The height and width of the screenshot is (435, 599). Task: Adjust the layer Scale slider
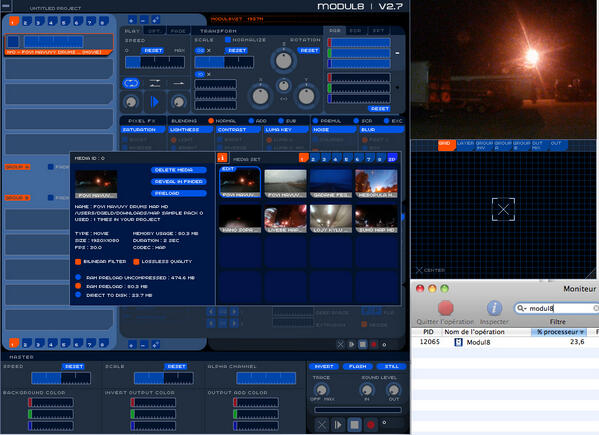[x=224, y=62]
